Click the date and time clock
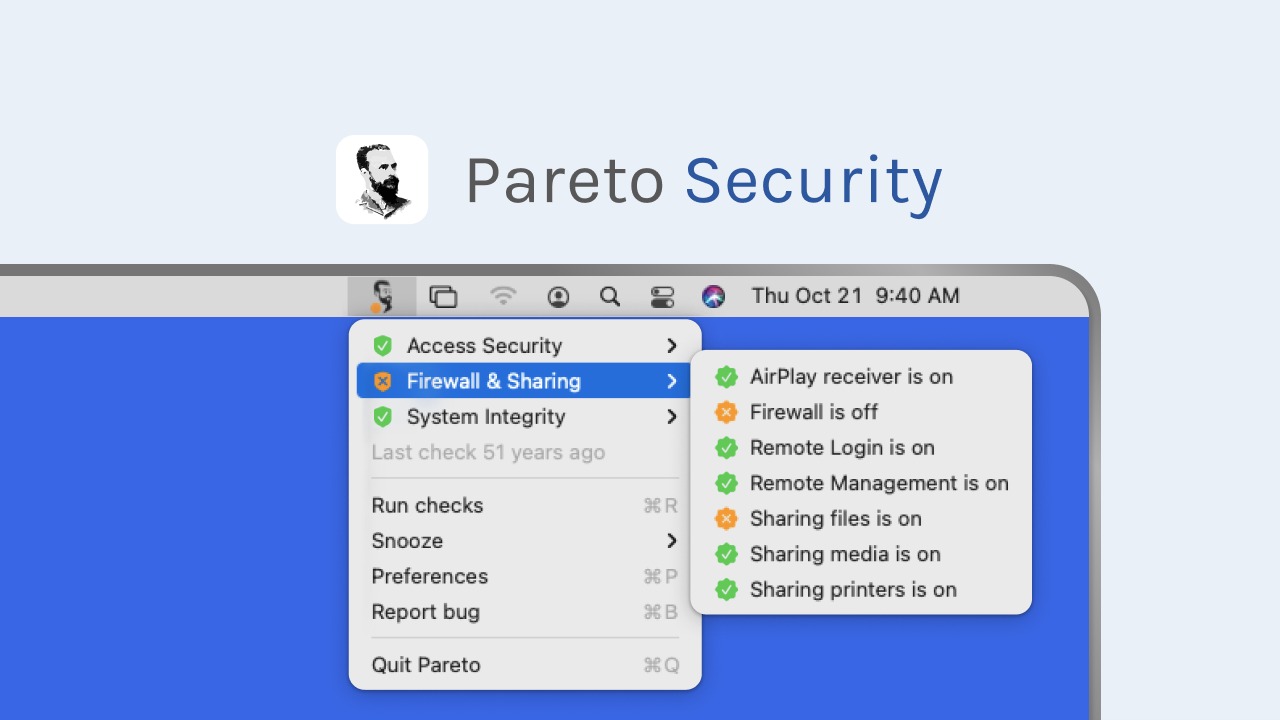The image size is (1280, 720). (855, 296)
